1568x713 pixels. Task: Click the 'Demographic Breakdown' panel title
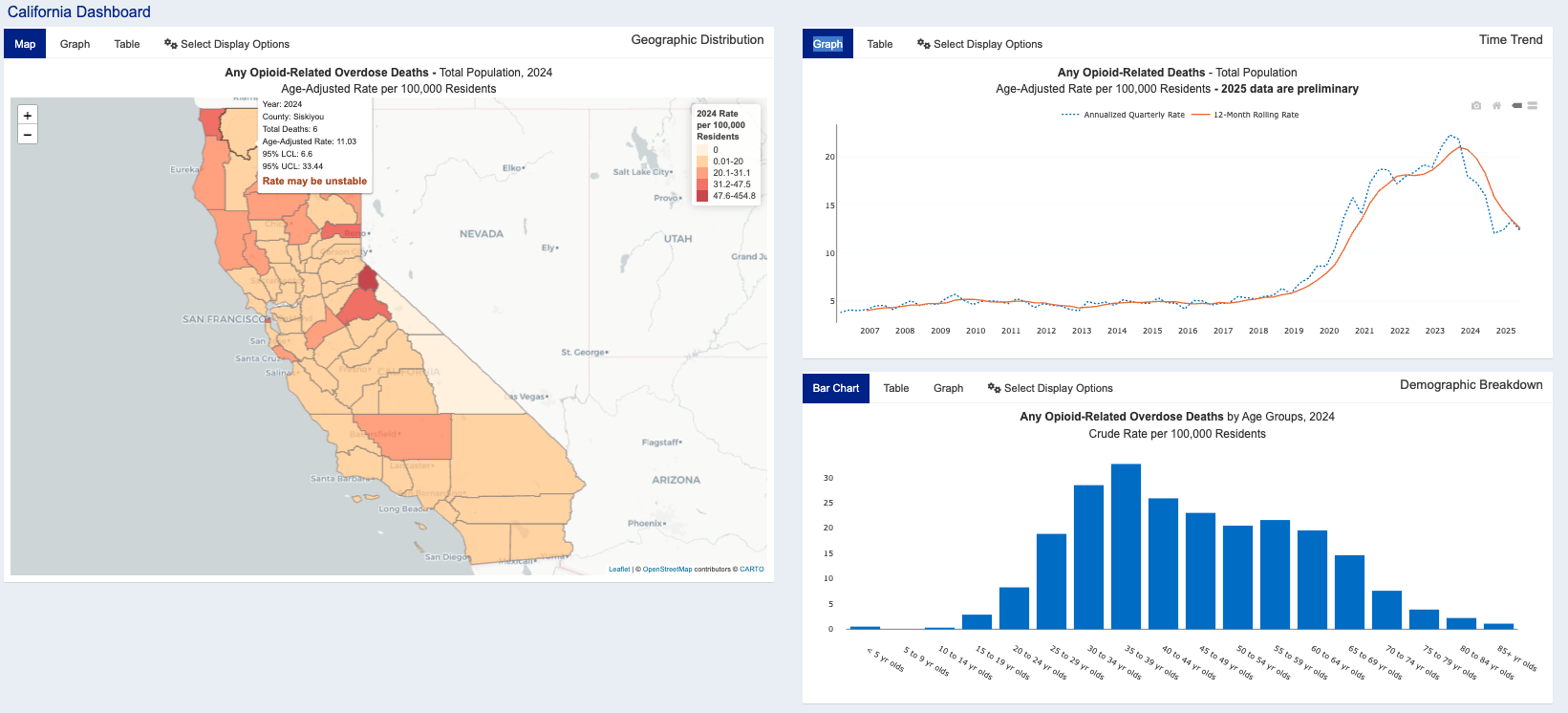click(x=1471, y=385)
